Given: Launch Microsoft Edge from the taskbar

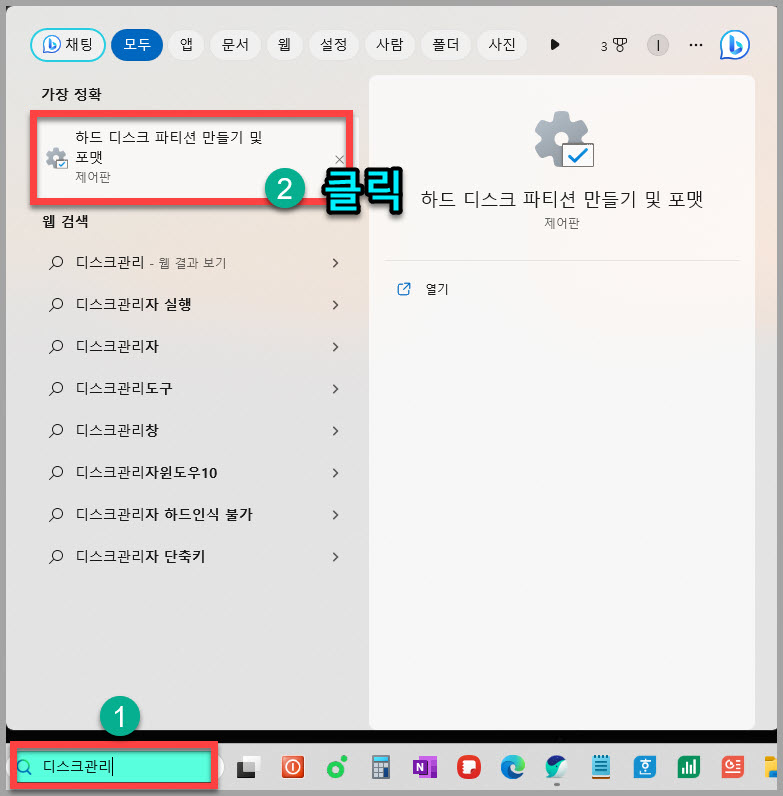Looking at the screenshot, I should coord(513,767).
